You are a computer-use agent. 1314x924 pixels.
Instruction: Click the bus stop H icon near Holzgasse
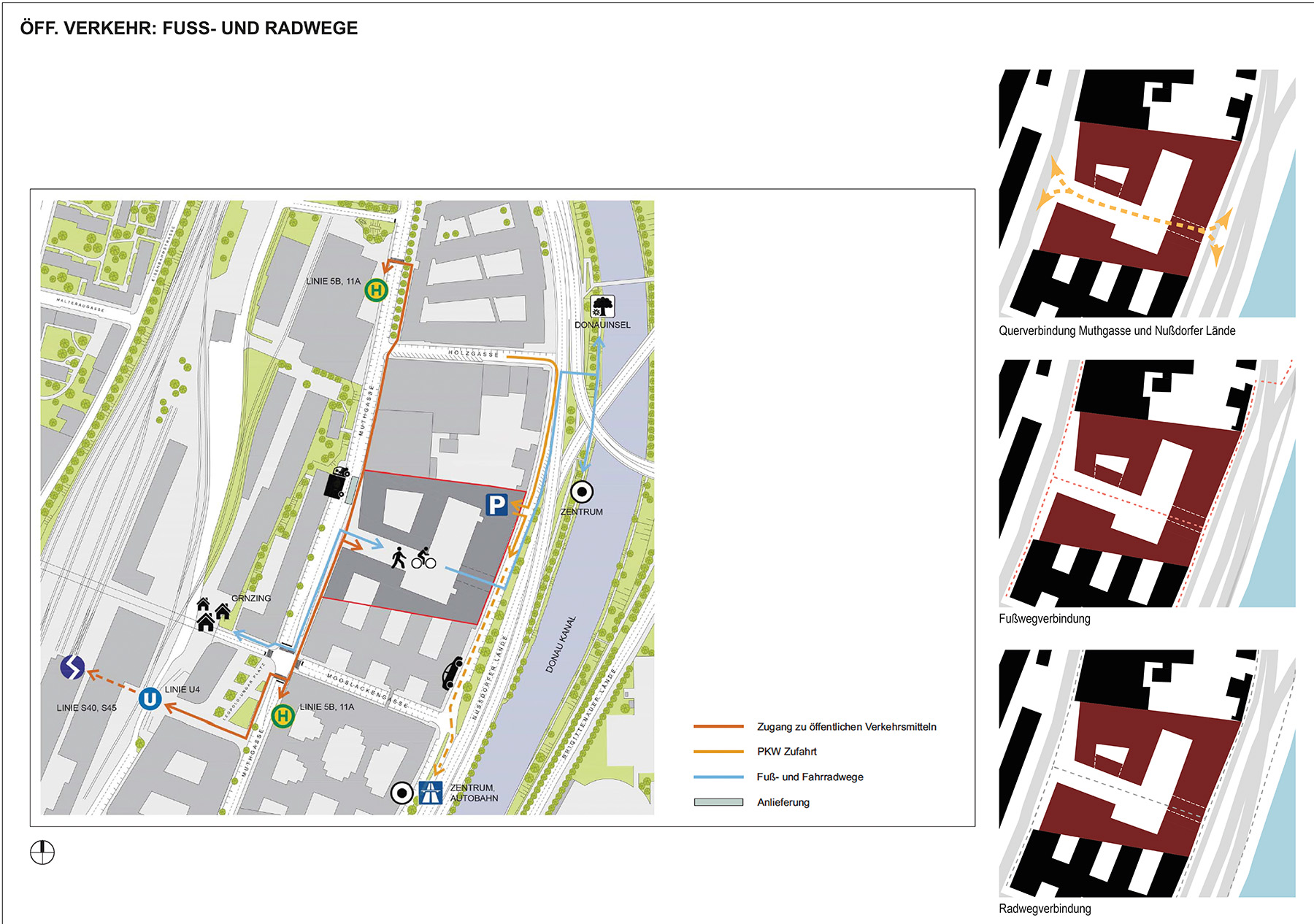click(x=376, y=290)
